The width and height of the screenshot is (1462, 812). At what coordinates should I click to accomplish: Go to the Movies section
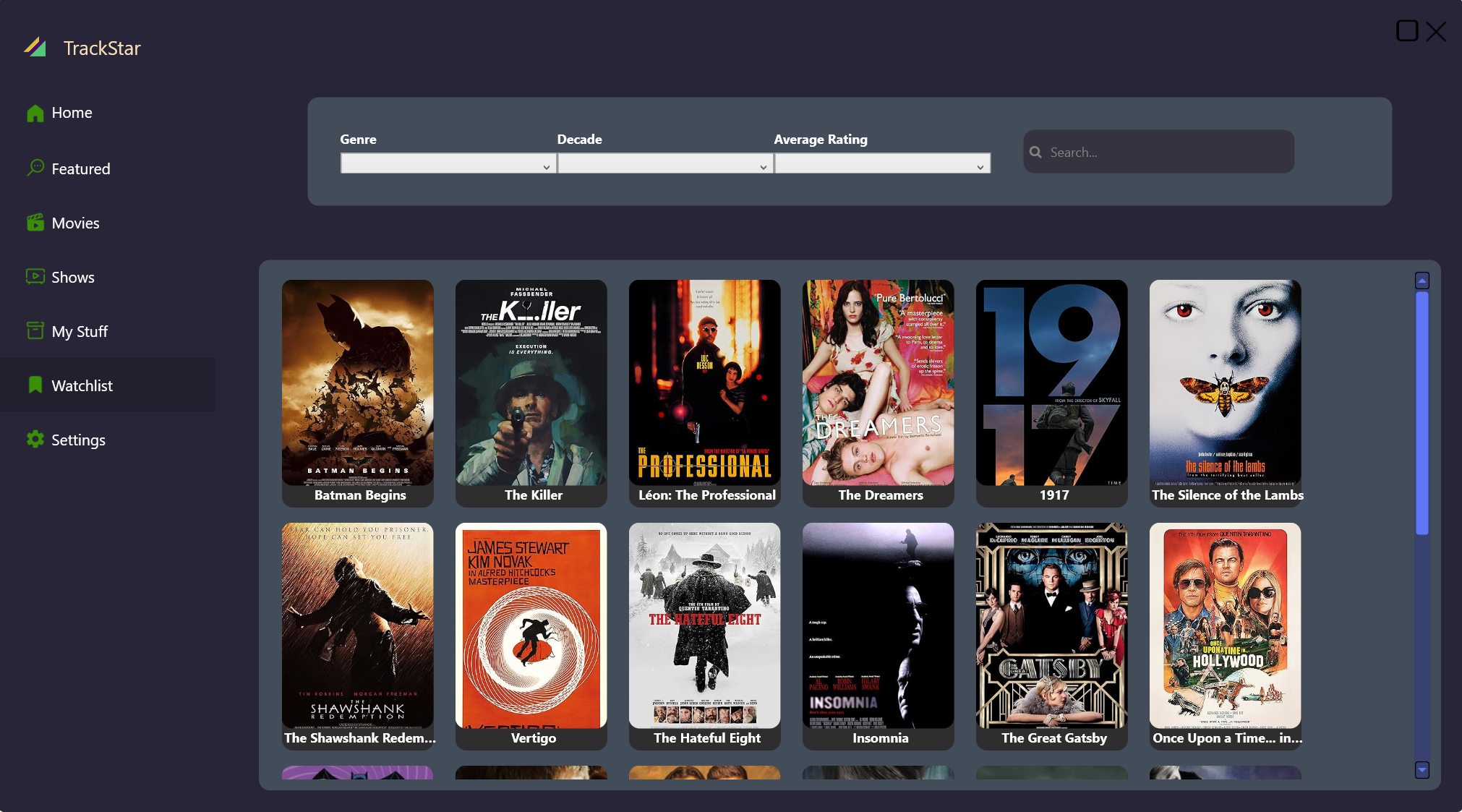[x=75, y=223]
